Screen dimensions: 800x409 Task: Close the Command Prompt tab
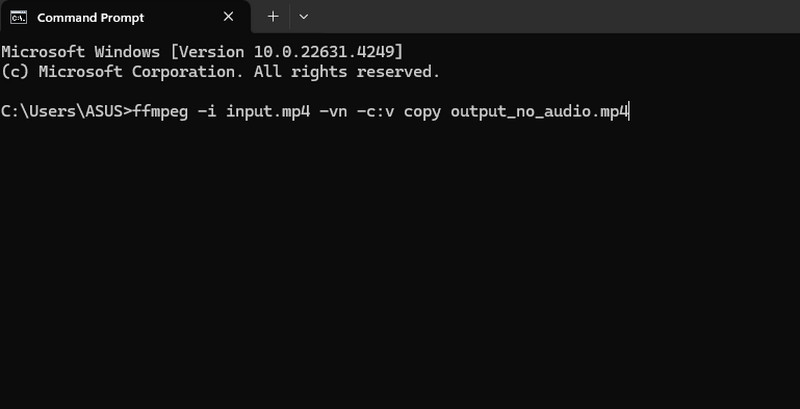[x=229, y=17]
